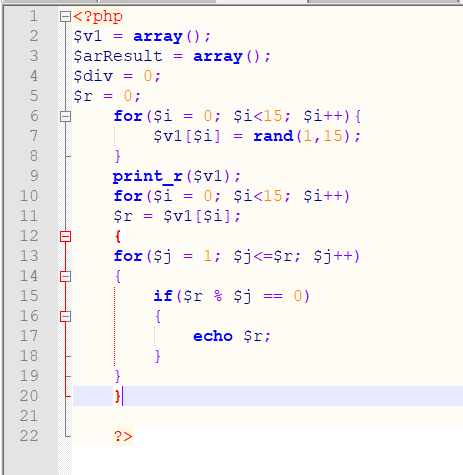
Task: Click the closing brace on line 18
Action: pos(158,357)
